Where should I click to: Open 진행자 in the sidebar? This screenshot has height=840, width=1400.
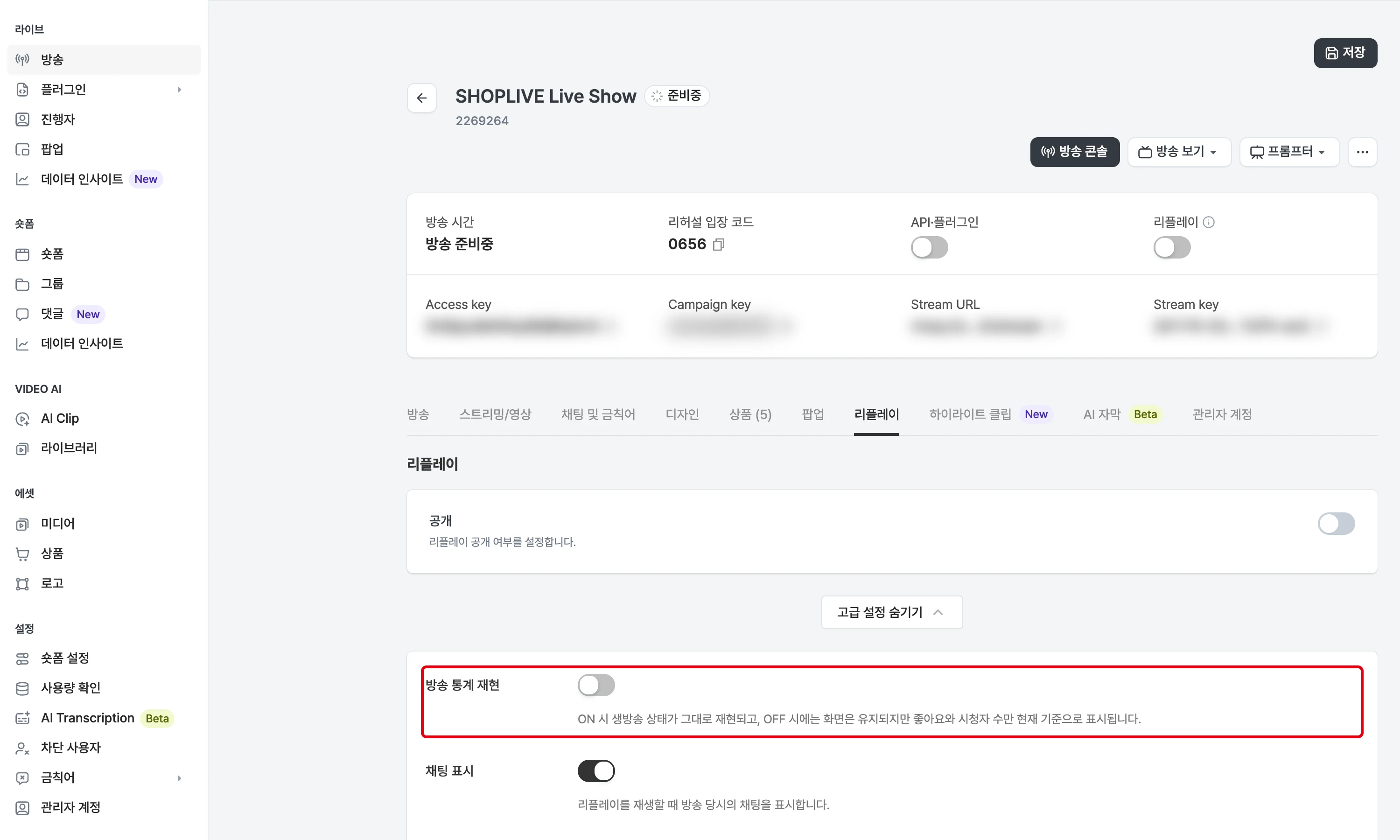click(x=104, y=119)
